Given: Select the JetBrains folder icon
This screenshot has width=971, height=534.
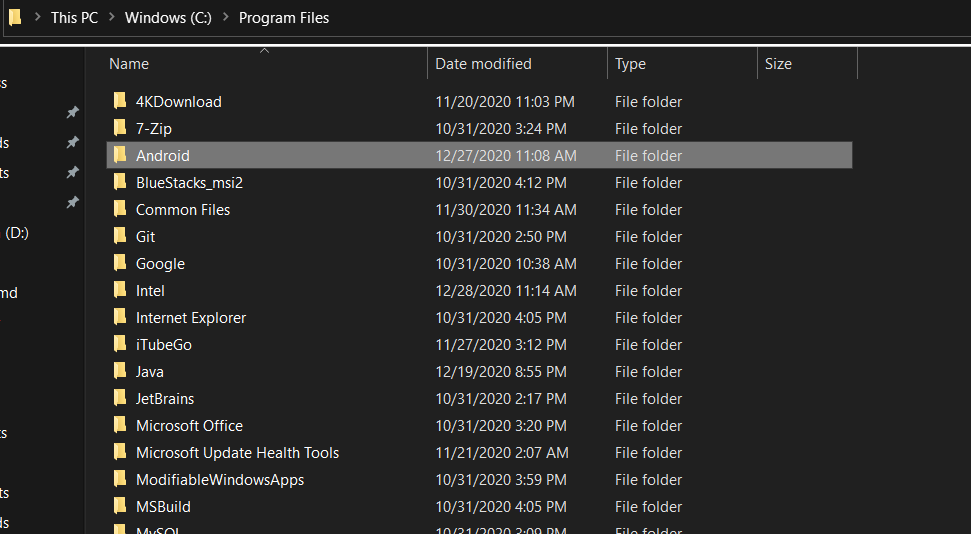Looking at the screenshot, I should point(120,398).
